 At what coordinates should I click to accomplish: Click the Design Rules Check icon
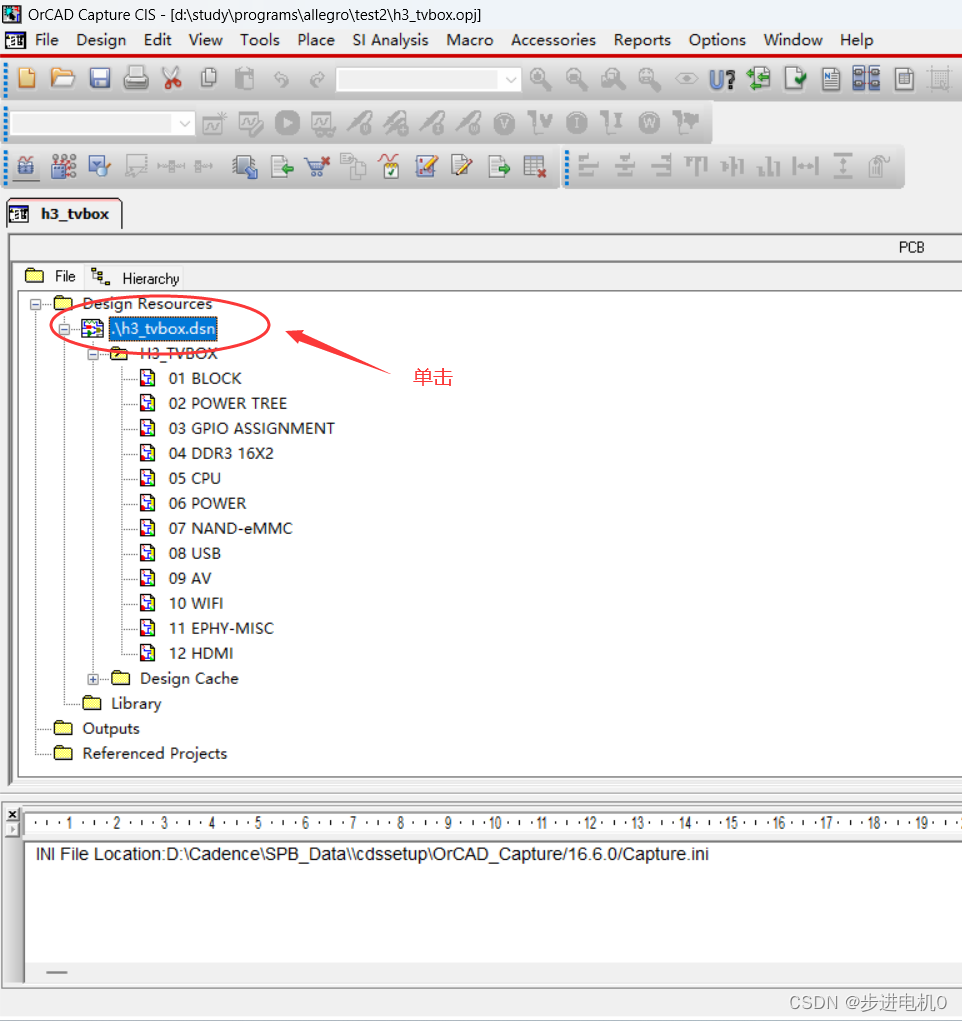pos(795,79)
